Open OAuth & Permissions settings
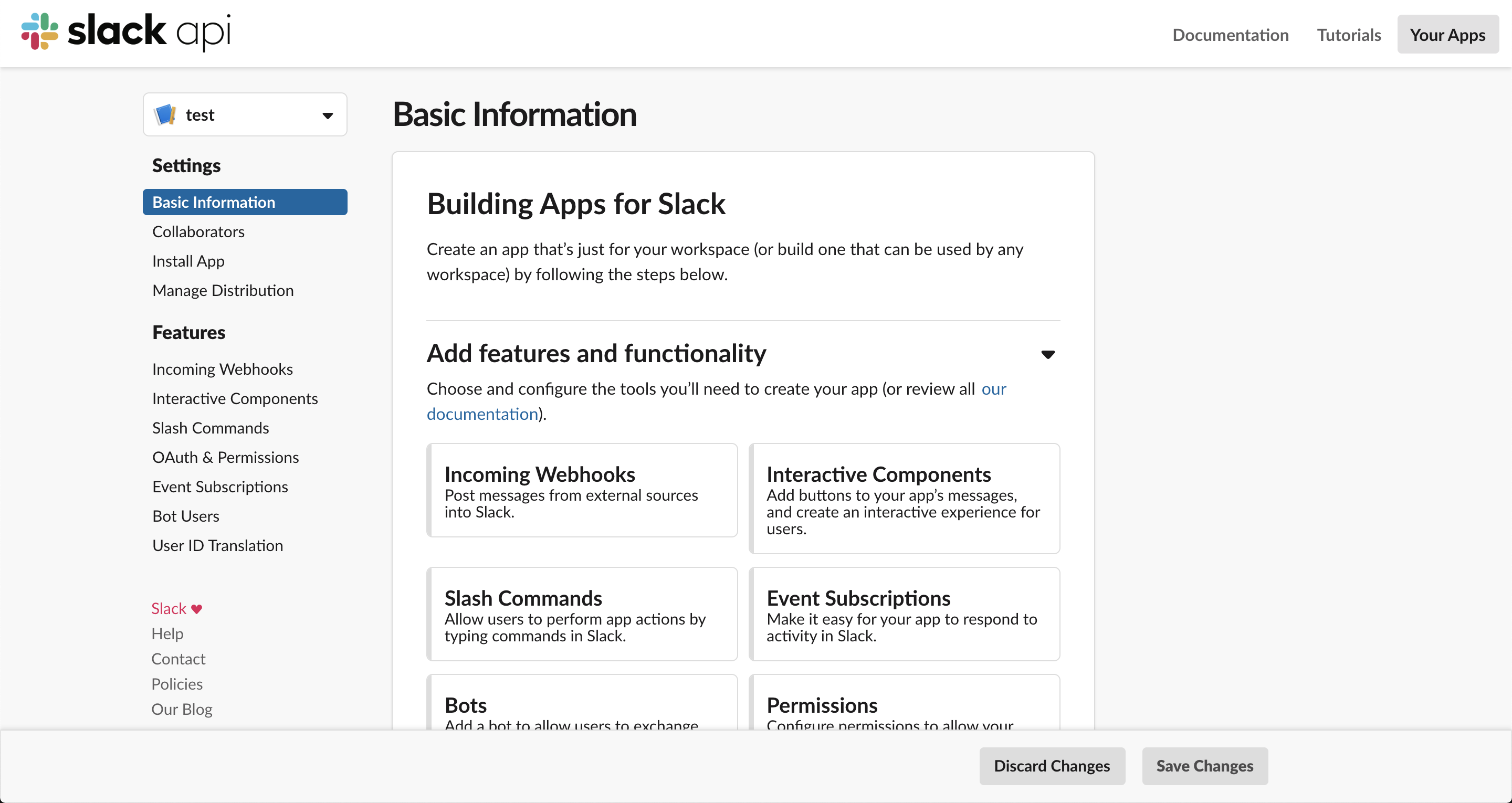 pyautogui.click(x=225, y=457)
